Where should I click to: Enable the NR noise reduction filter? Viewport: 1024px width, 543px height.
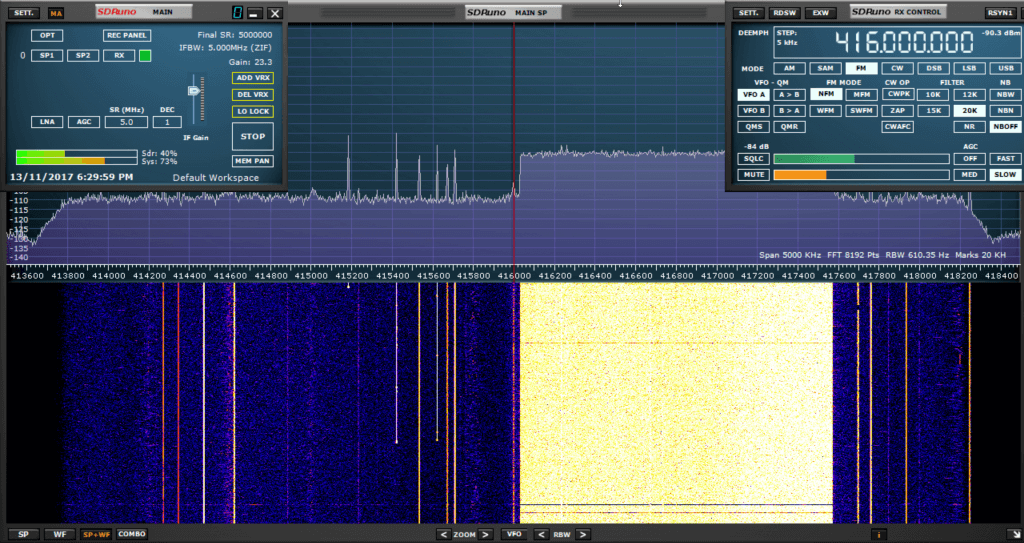[968, 127]
